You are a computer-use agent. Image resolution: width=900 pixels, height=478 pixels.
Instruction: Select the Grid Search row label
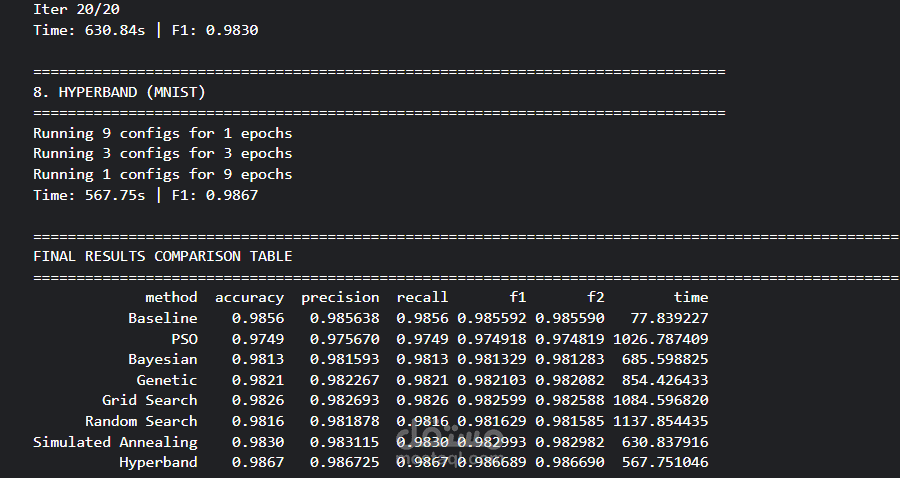point(149,401)
